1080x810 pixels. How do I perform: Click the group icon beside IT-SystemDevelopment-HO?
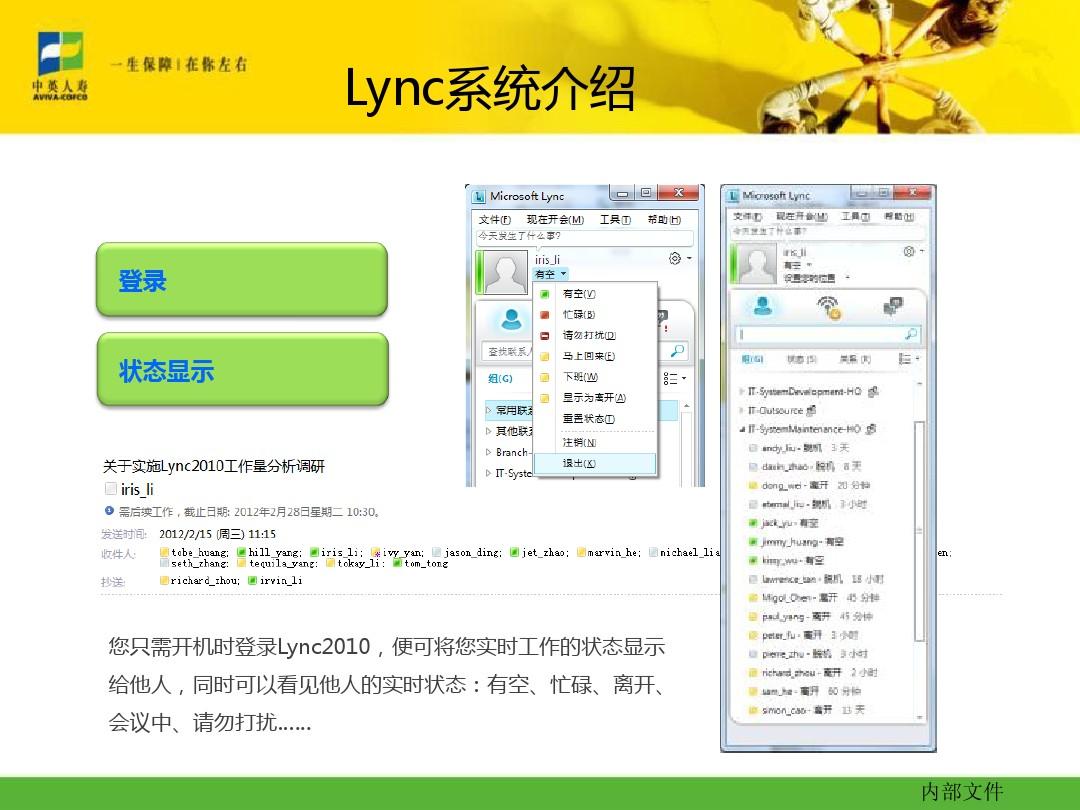[873, 391]
